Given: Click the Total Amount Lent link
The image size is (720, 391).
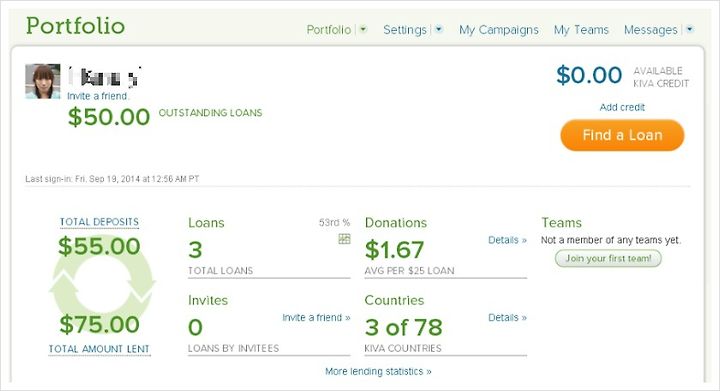Looking at the screenshot, I should (99, 349).
